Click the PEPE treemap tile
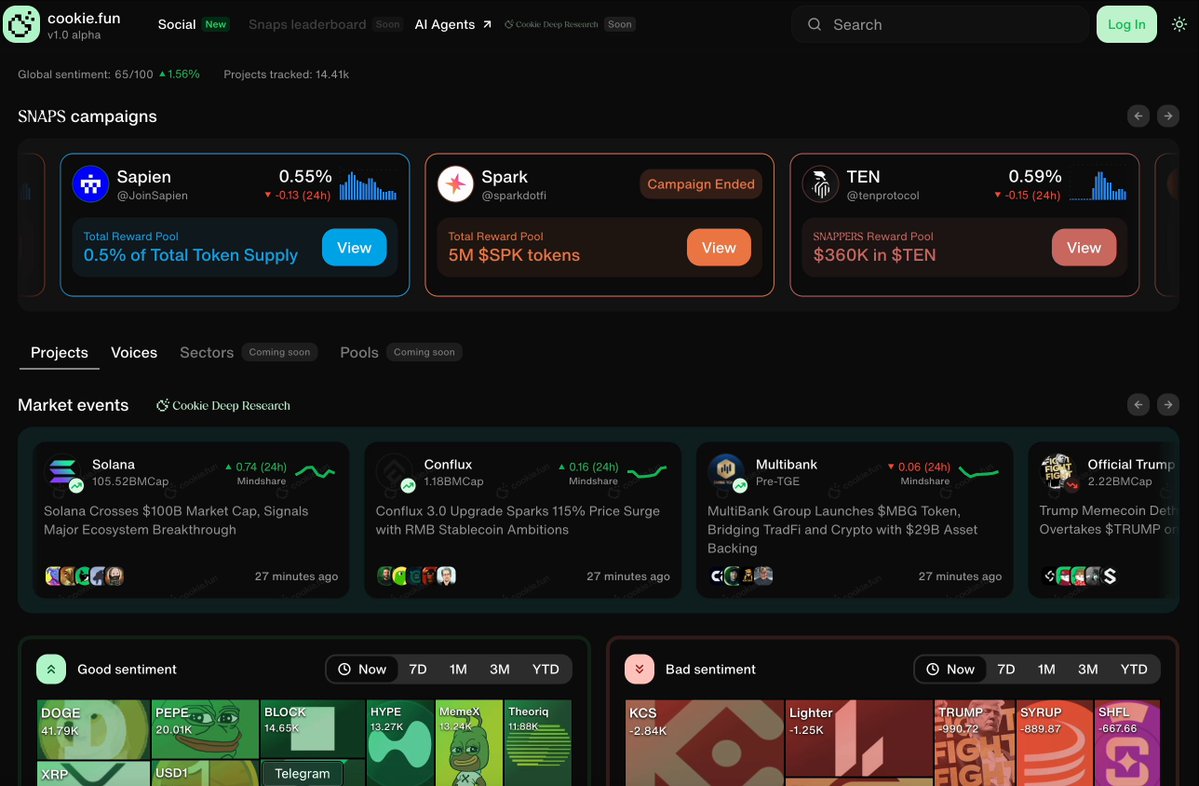This screenshot has width=1199, height=786. tap(205, 729)
